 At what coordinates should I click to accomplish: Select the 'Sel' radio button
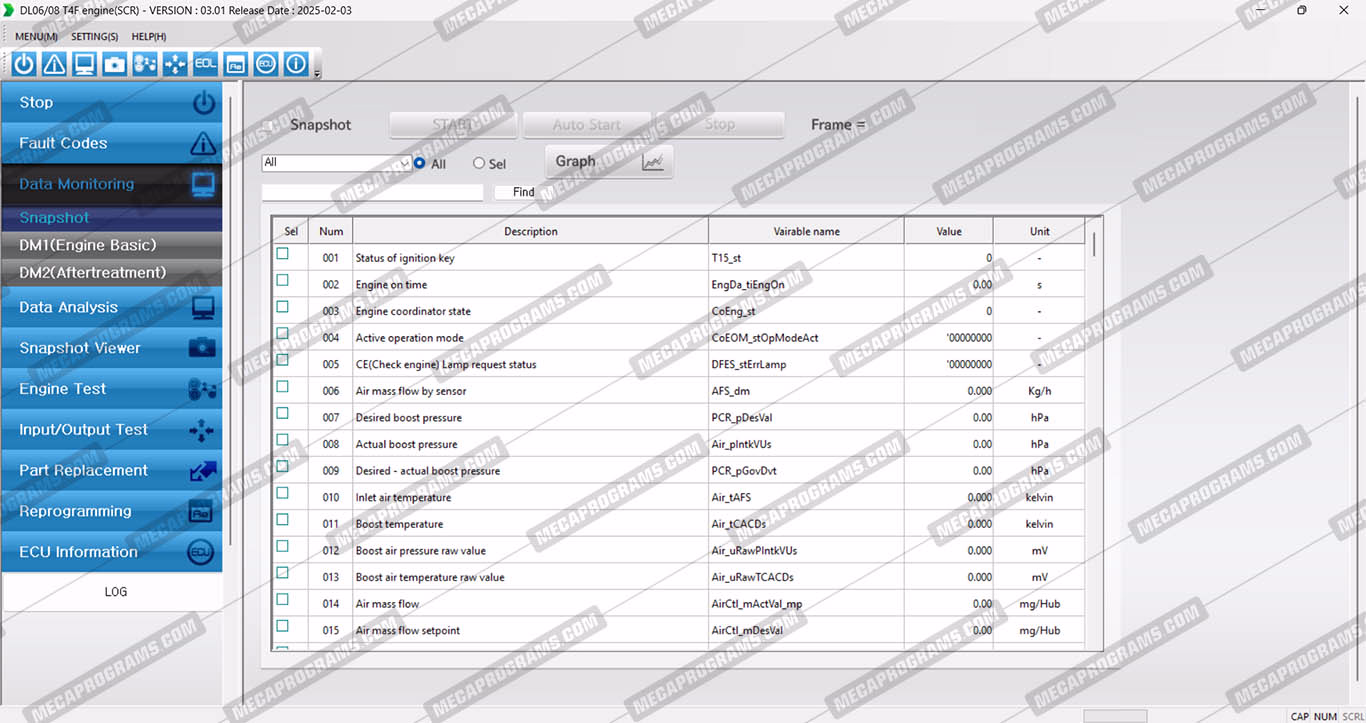coord(479,163)
